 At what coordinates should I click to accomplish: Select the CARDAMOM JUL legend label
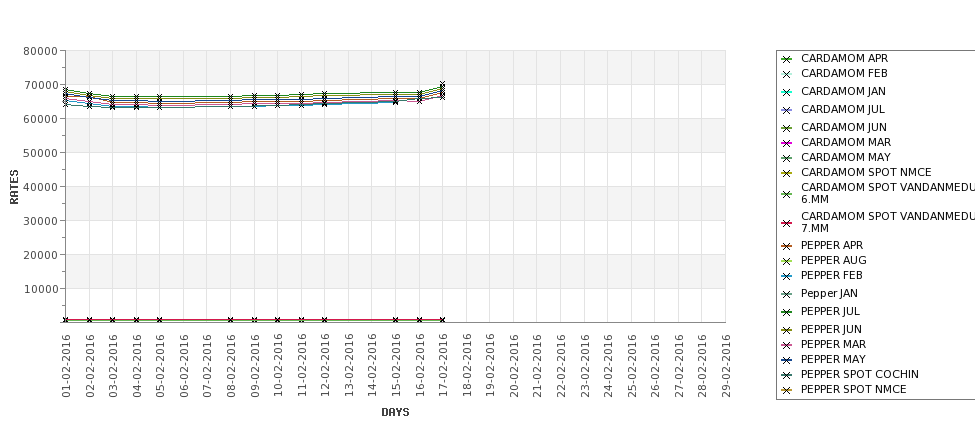(842, 109)
